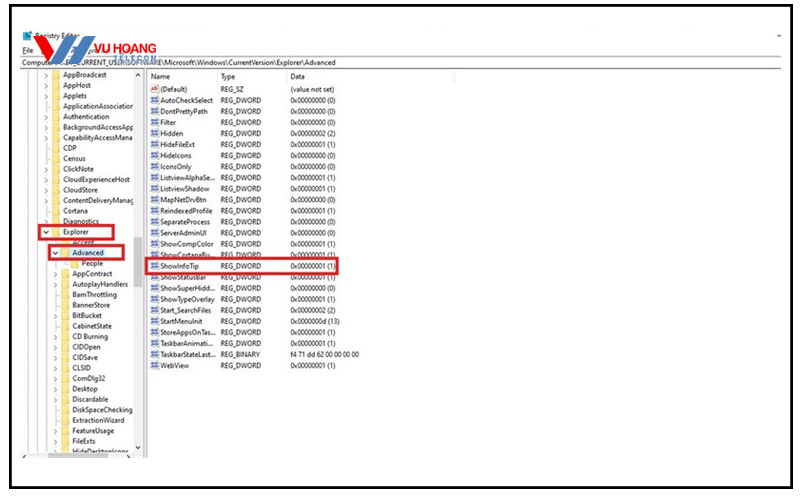Collapse the Advanced key node
This screenshot has width=800, height=500.
click(55, 253)
